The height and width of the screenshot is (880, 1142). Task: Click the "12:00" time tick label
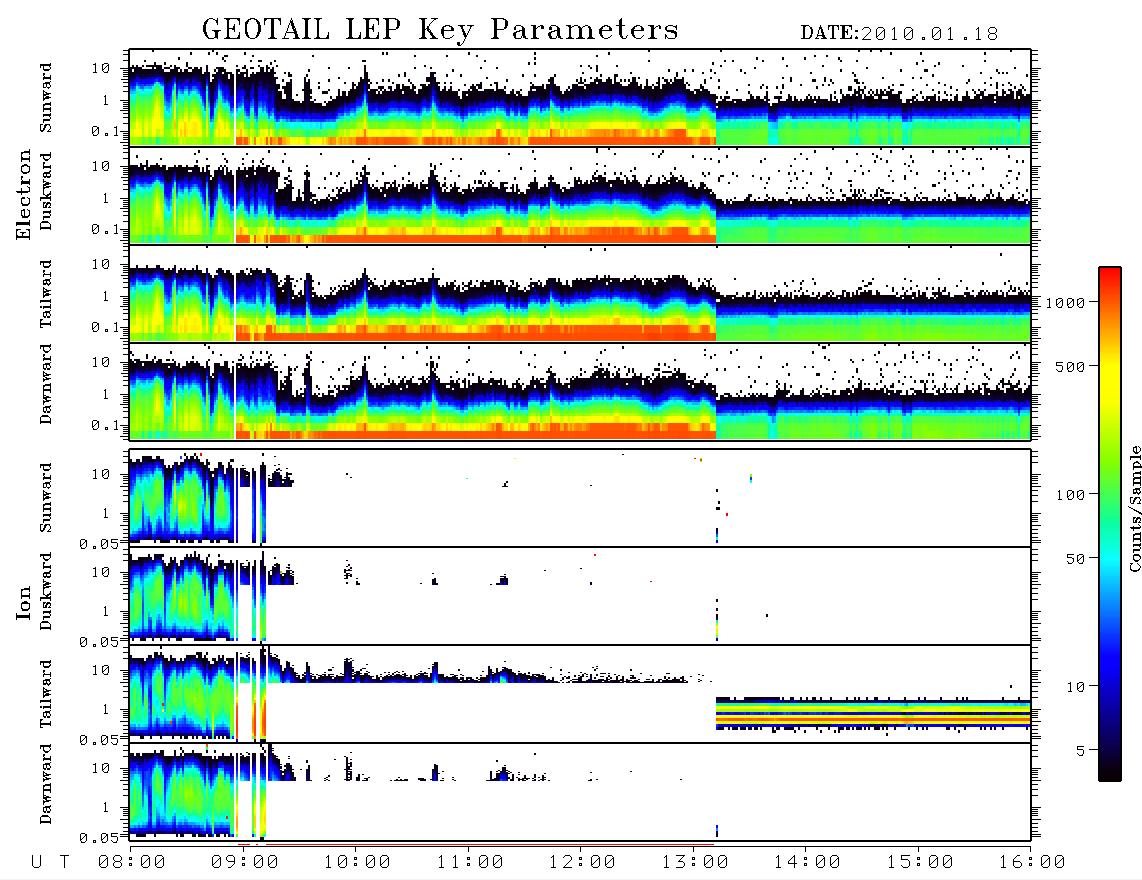click(x=582, y=863)
